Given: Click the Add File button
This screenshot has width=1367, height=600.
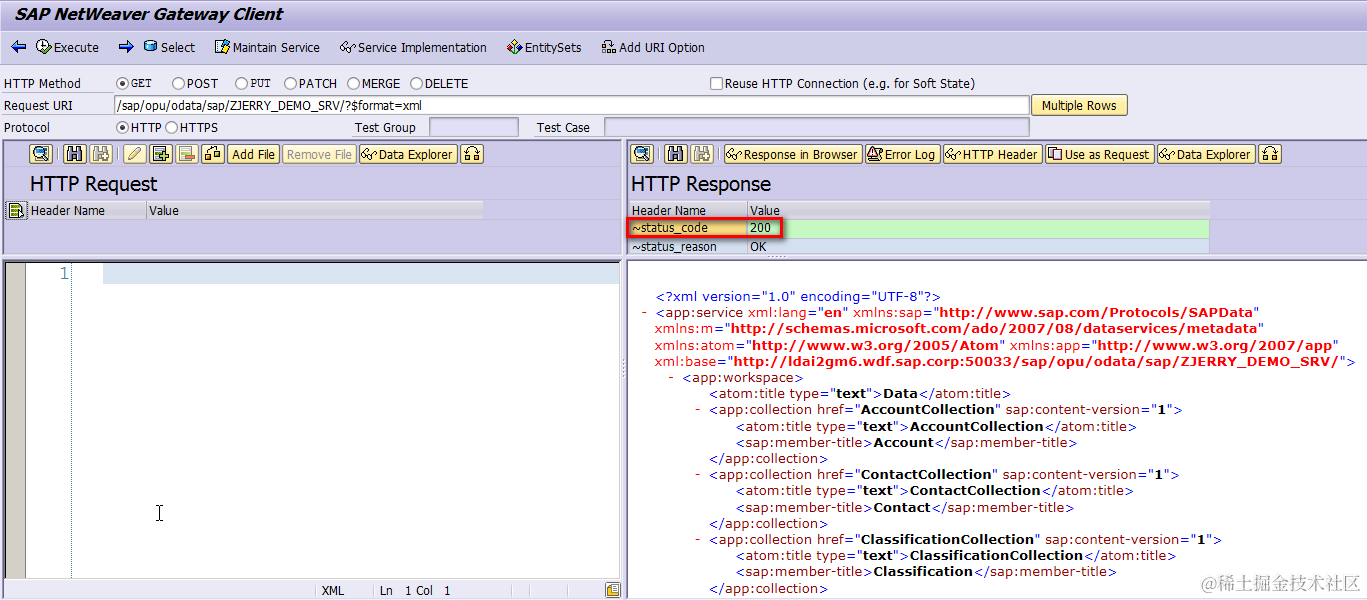Looking at the screenshot, I should [x=253, y=154].
